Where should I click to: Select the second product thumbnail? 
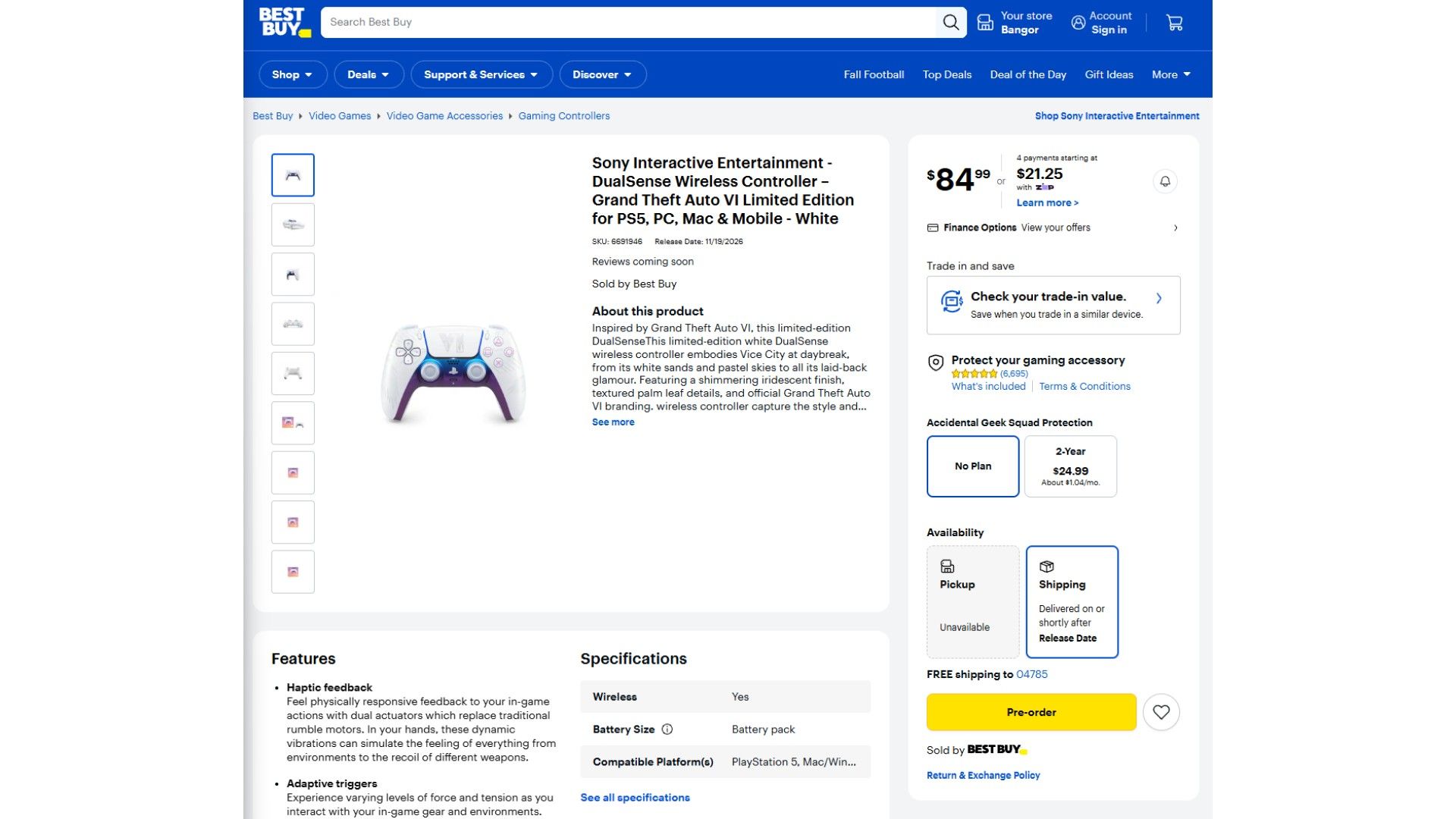[293, 224]
